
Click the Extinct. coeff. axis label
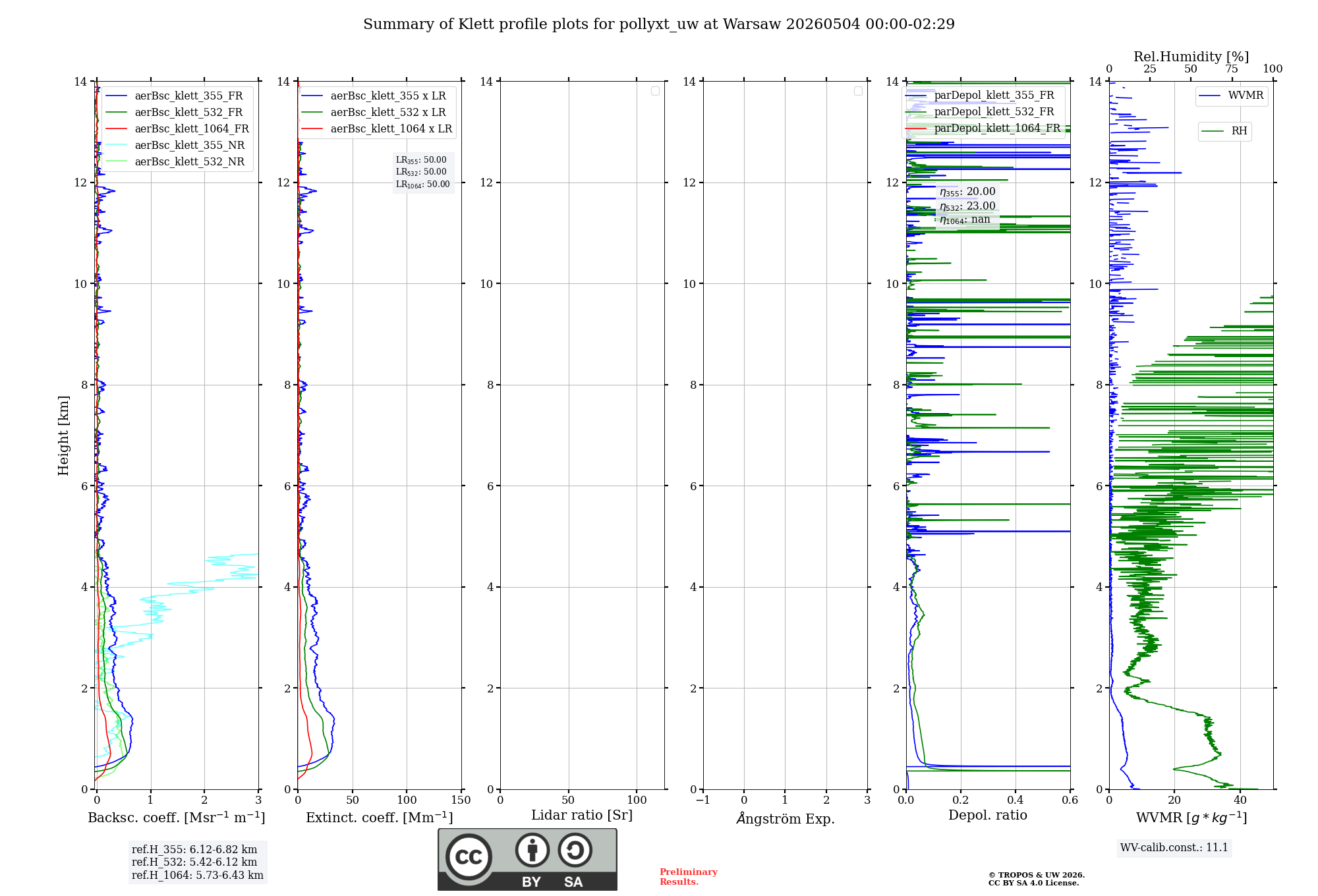click(x=380, y=818)
